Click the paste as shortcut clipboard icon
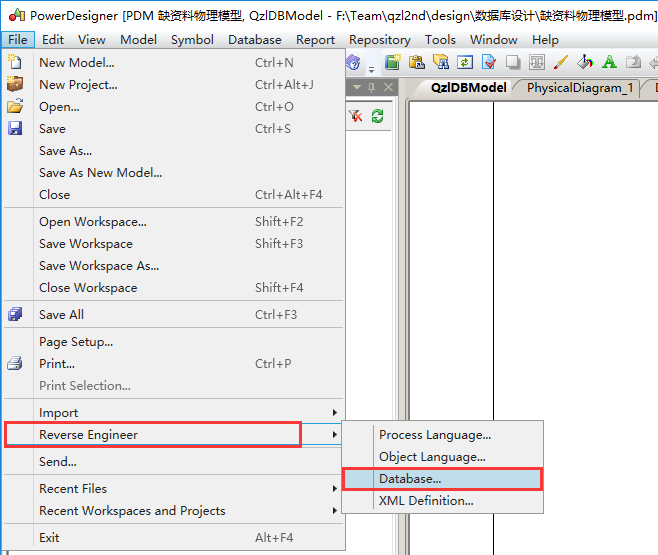This screenshot has width=658, height=555. [417, 62]
